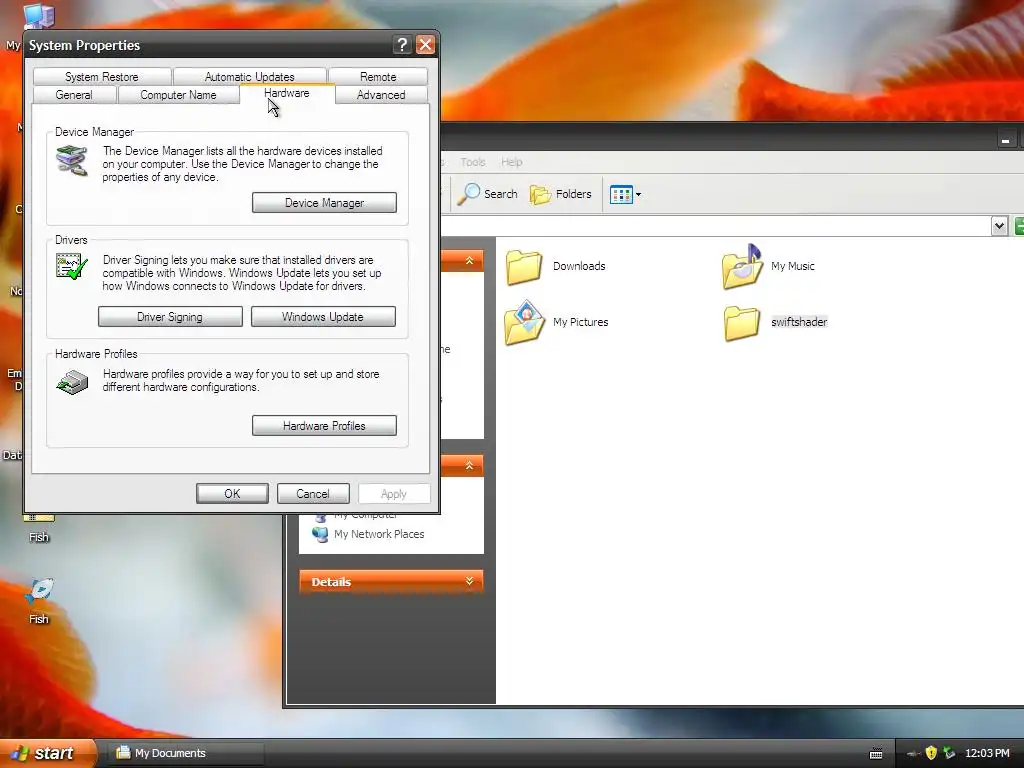
Task: Select the swiftshader folder icon
Action: (742, 323)
